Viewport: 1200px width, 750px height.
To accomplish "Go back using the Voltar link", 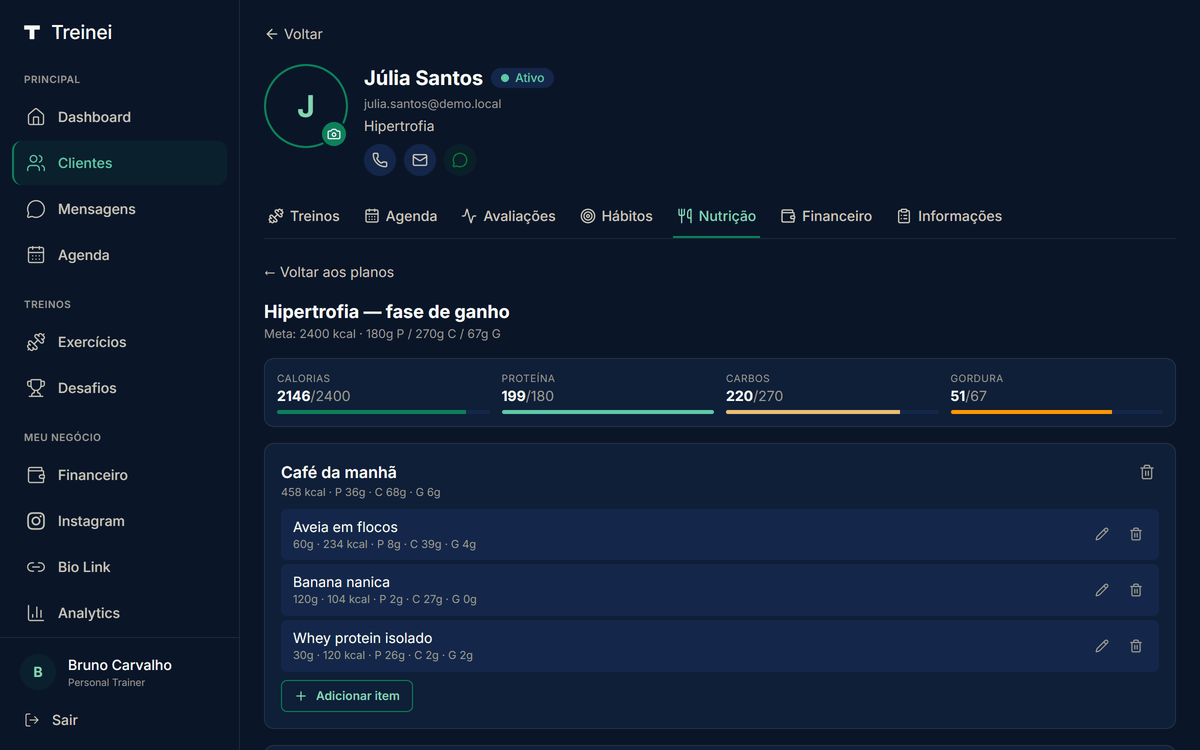I will click(x=293, y=34).
